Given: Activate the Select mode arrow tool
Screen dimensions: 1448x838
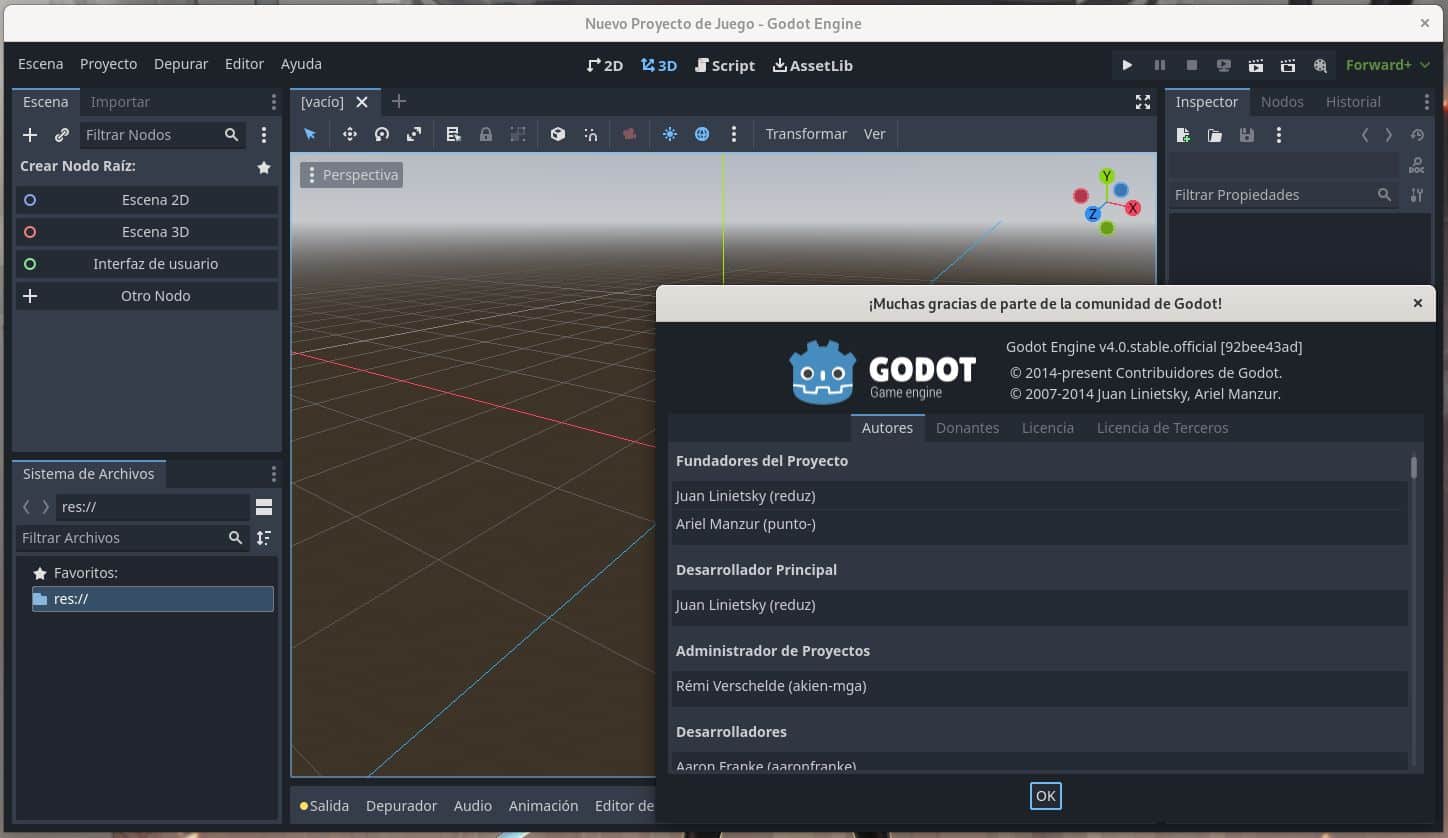Looking at the screenshot, I should point(310,134).
